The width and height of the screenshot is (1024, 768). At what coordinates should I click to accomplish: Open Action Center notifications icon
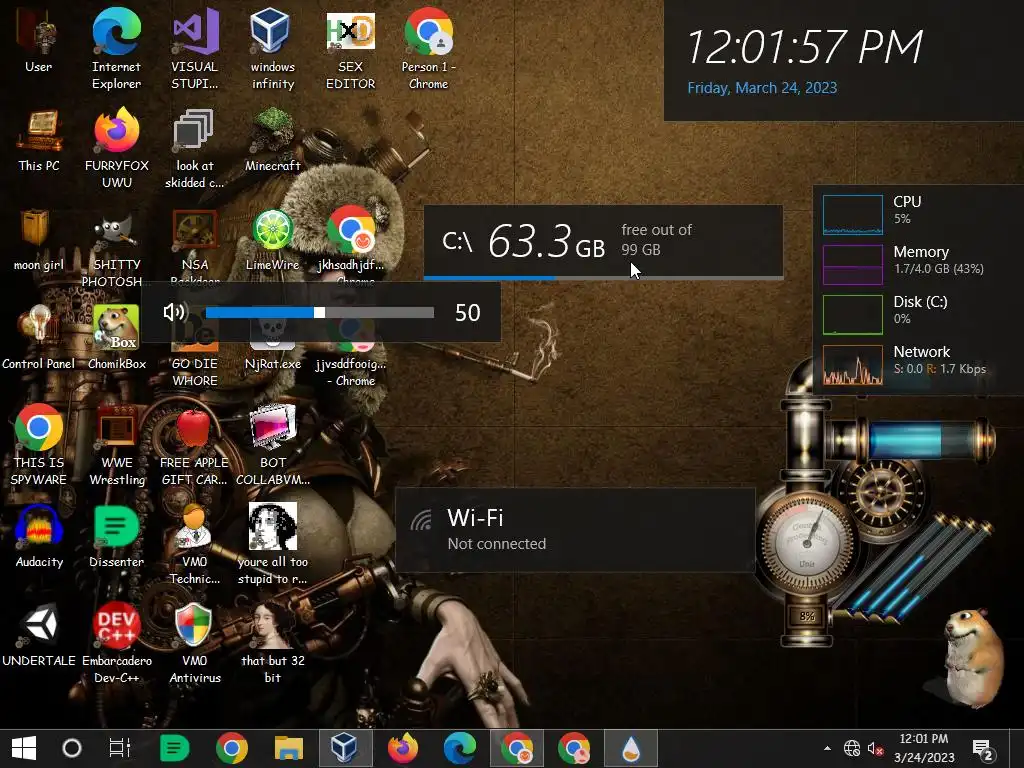pos(983,750)
